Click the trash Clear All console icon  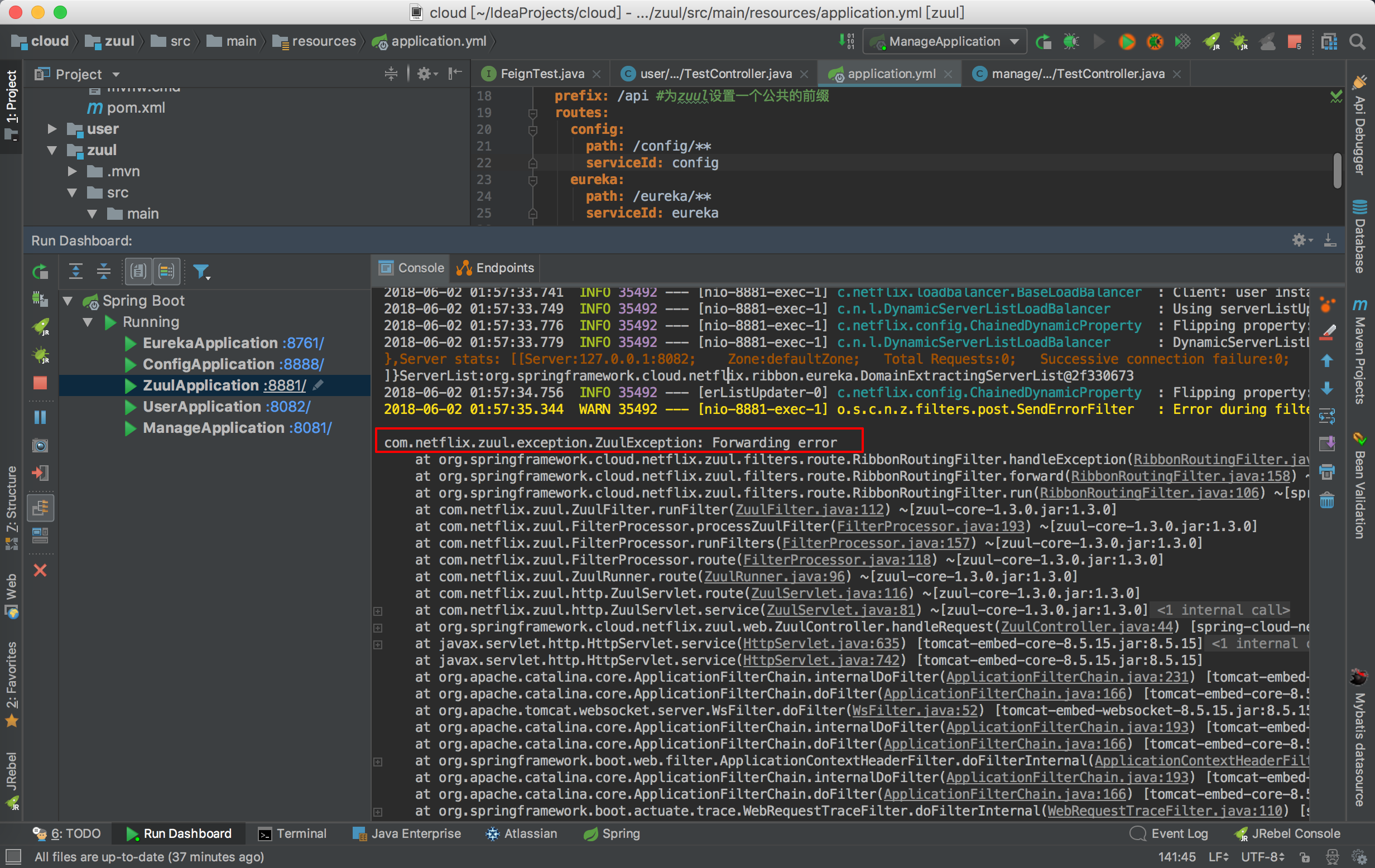click(x=1326, y=501)
